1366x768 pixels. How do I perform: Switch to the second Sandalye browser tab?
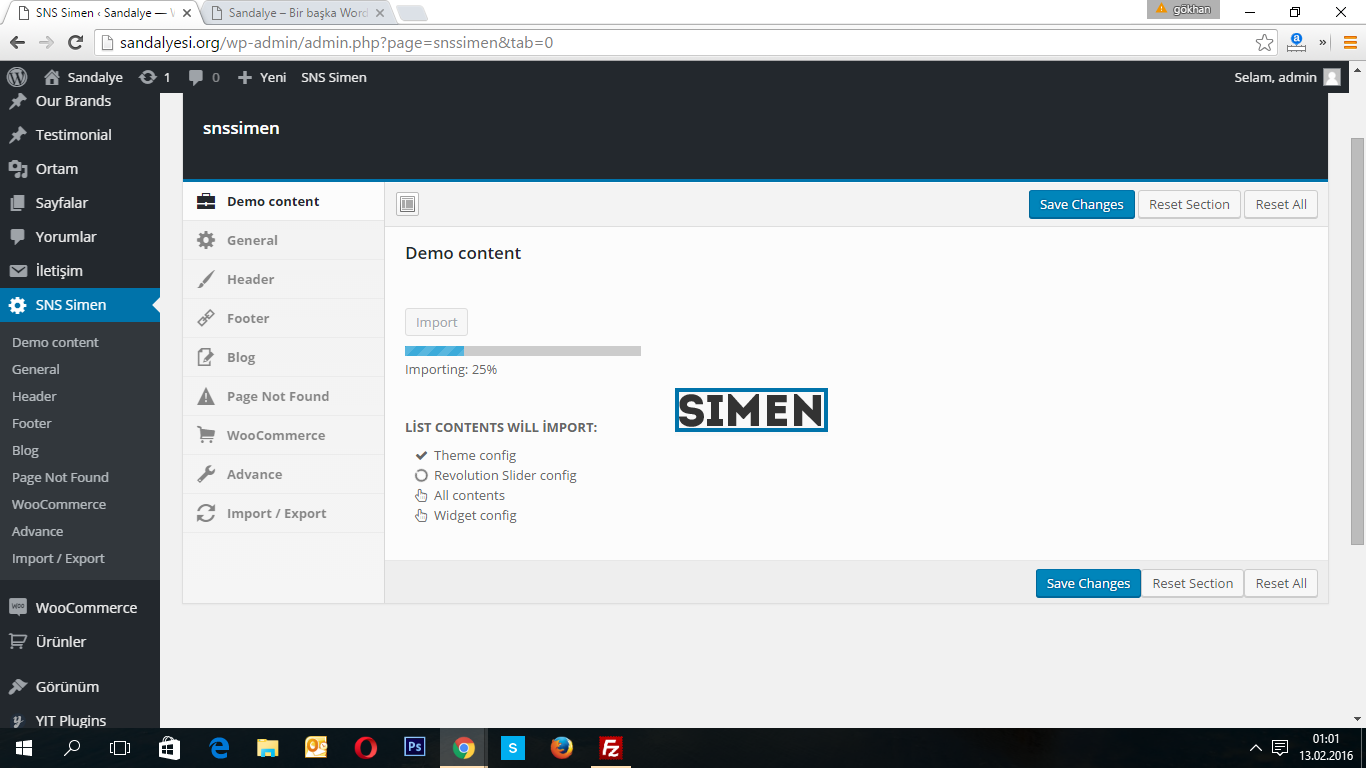(297, 13)
